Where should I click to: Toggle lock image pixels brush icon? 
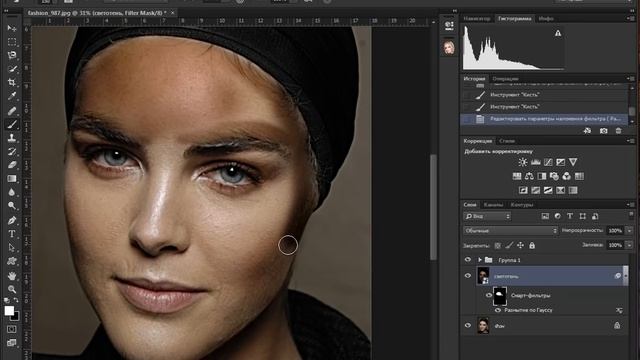(509, 245)
